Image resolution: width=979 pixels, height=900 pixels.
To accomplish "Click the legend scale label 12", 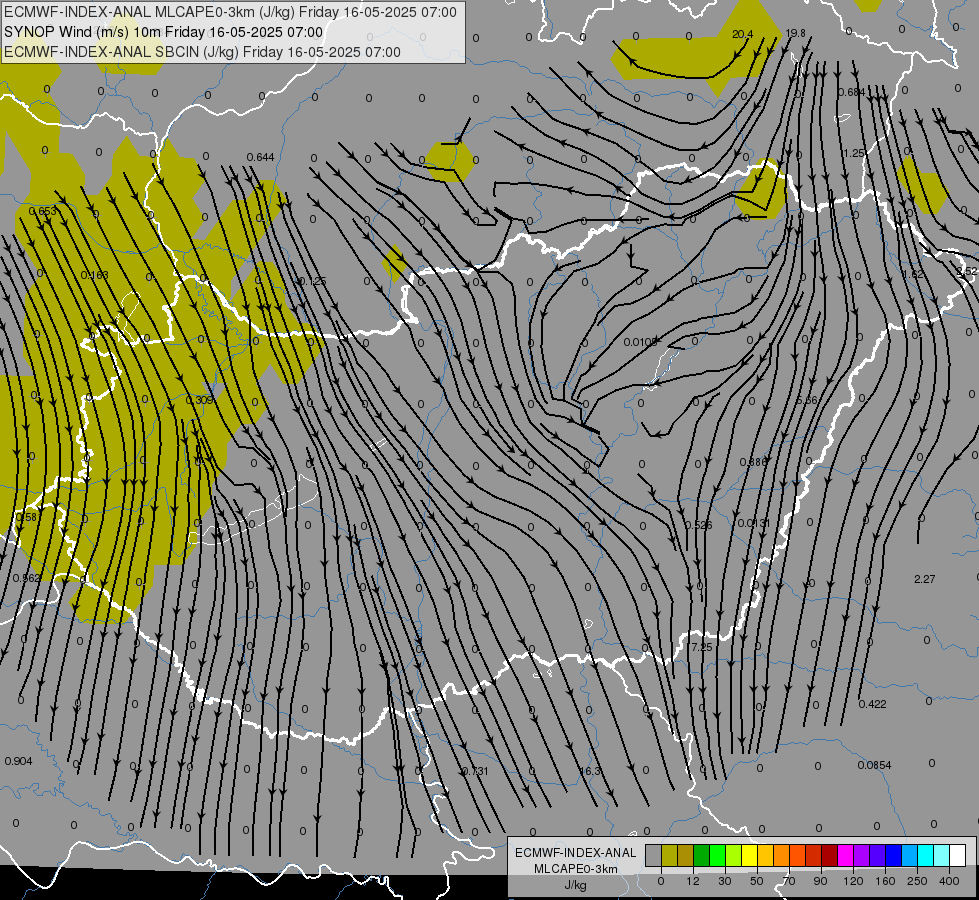I will click(693, 881).
